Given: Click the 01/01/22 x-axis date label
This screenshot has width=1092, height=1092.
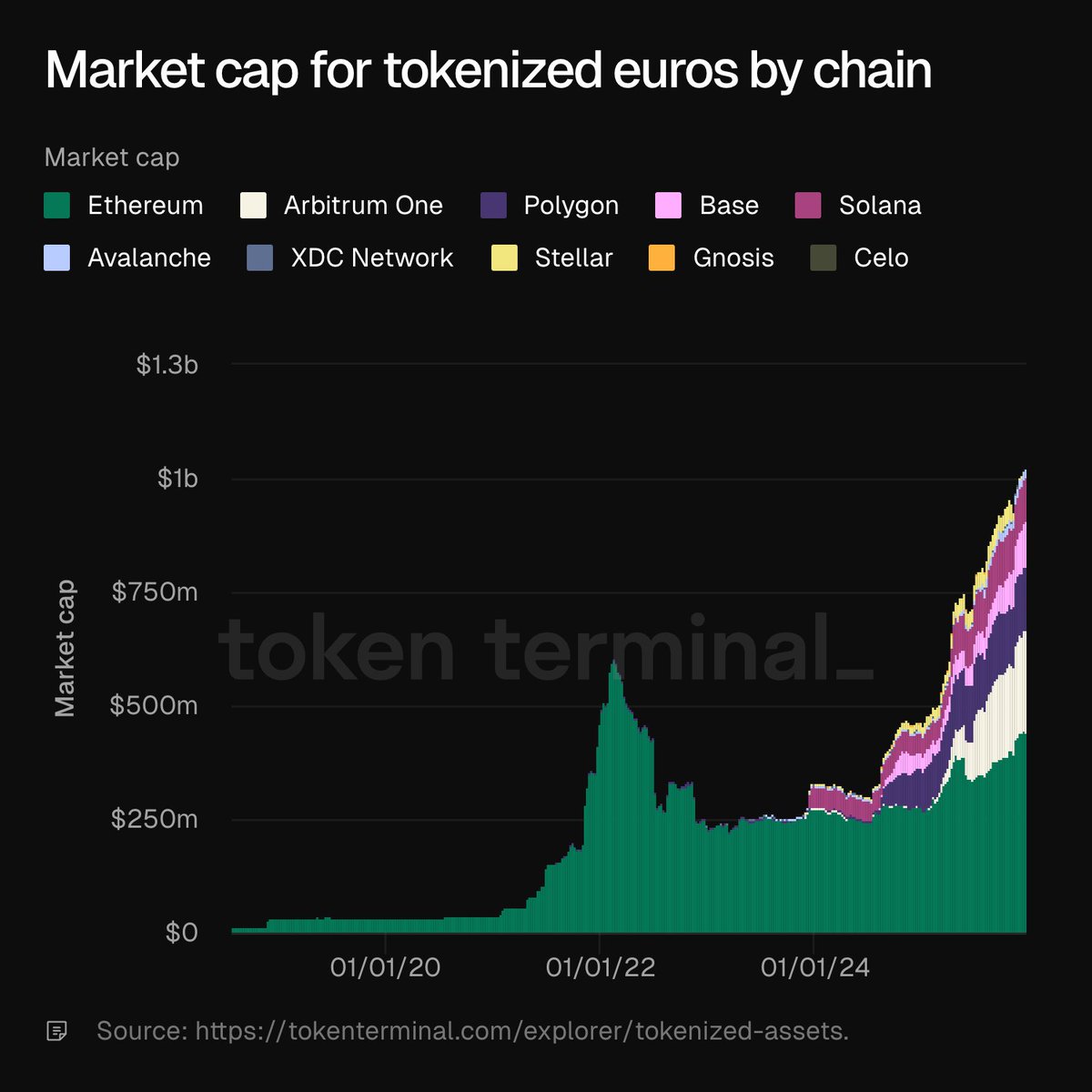Looking at the screenshot, I should click(600, 967).
